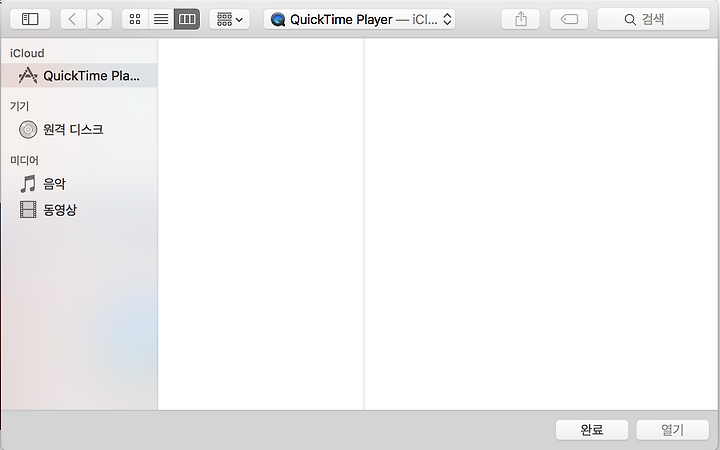
Task: Click the share button
Action: (521, 19)
